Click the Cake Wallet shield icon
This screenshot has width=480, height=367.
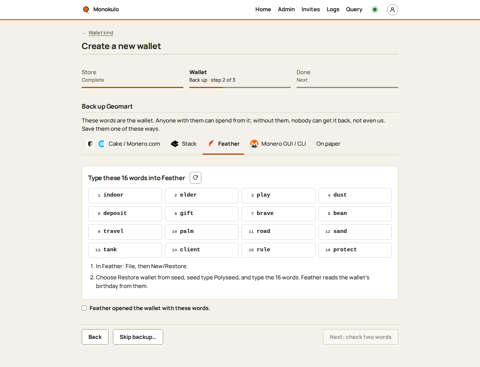[90, 144]
